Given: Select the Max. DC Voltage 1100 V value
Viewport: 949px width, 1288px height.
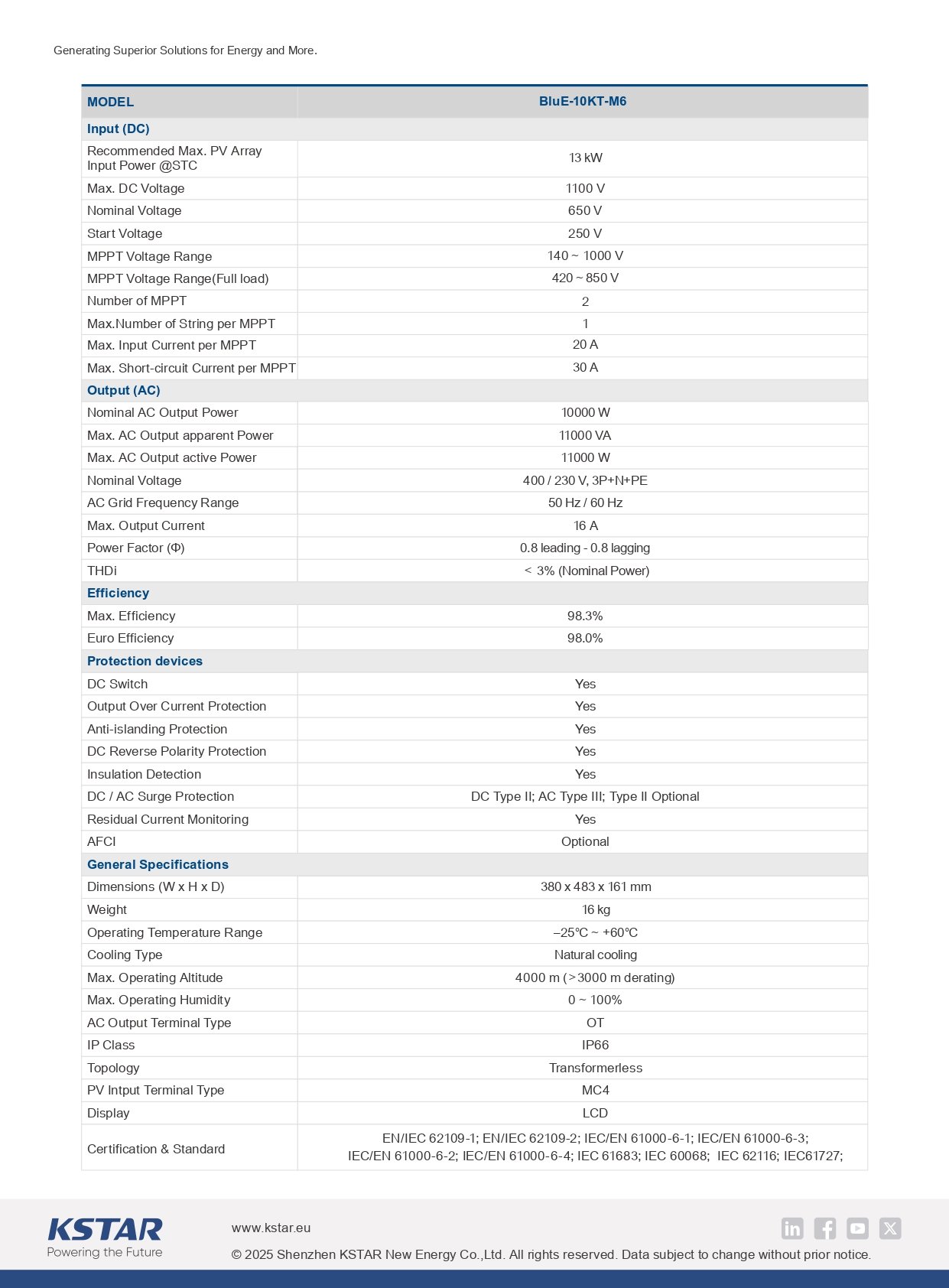Looking at the screenshot, I should coord(585,188).
